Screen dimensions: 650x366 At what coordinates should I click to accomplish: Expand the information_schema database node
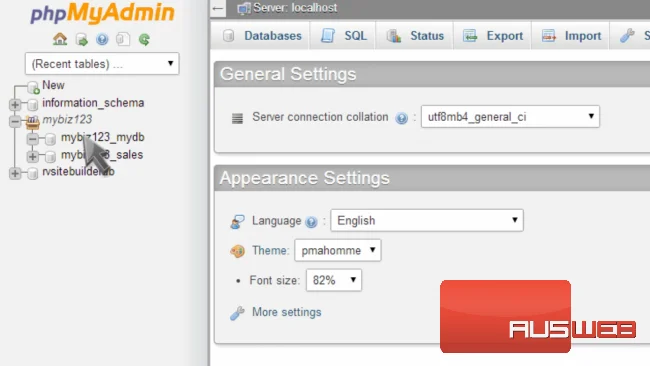[15, 104]
